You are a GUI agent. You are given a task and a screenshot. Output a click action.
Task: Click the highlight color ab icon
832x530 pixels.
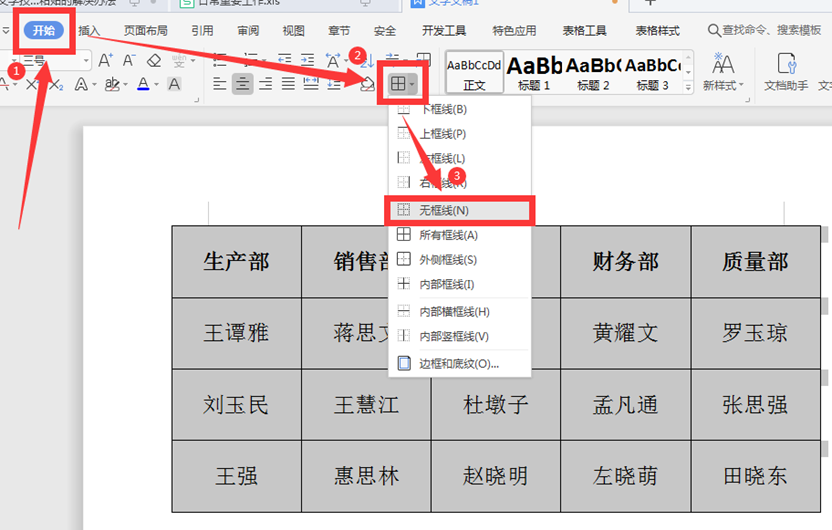coord(112,84)
